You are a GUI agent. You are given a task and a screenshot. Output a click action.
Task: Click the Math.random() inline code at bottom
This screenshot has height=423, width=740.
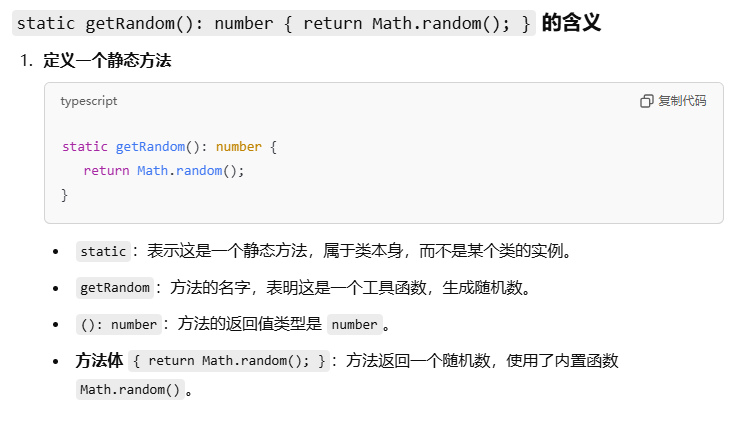click(130, 389)
